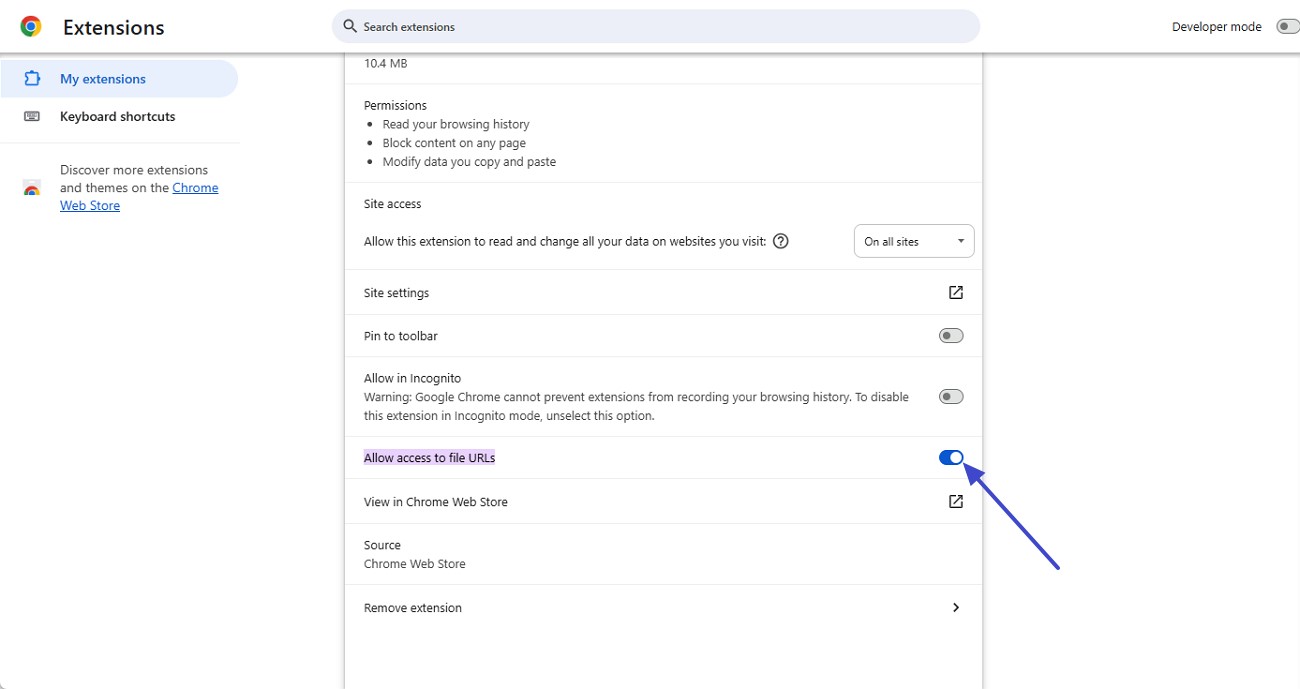The image size is (1300, 689).
Task: Click the Extensions page title
Action: (x=114, y=28)
